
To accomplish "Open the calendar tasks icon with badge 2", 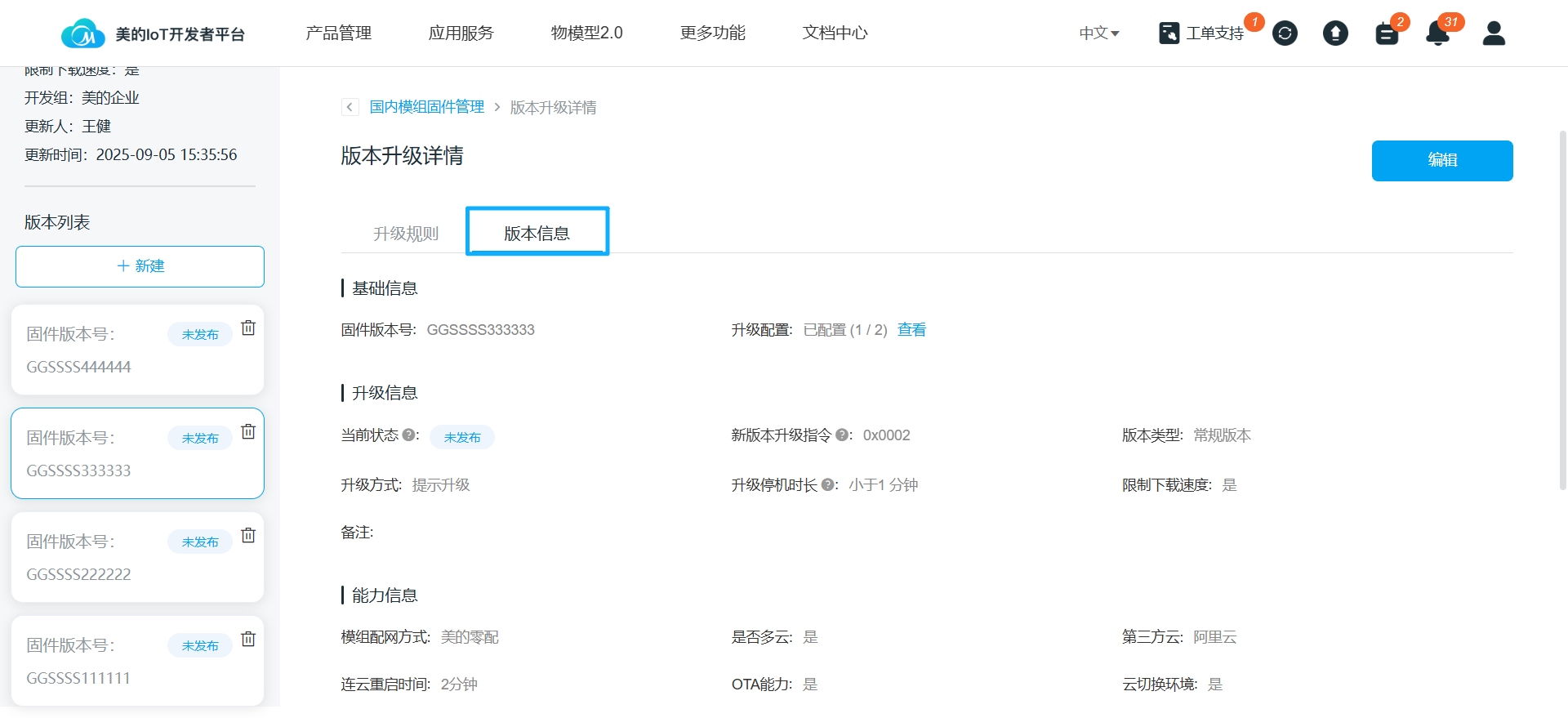I will tap(1387, 33).
